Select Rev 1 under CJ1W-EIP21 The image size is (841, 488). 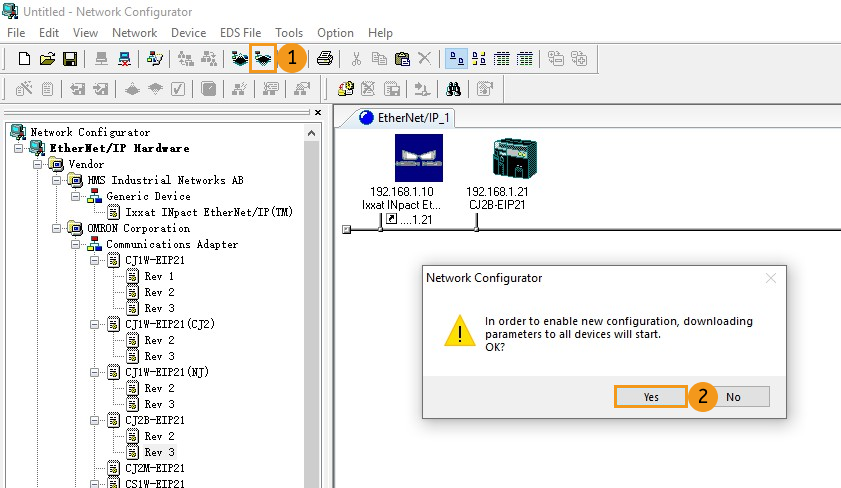[159, 276]
